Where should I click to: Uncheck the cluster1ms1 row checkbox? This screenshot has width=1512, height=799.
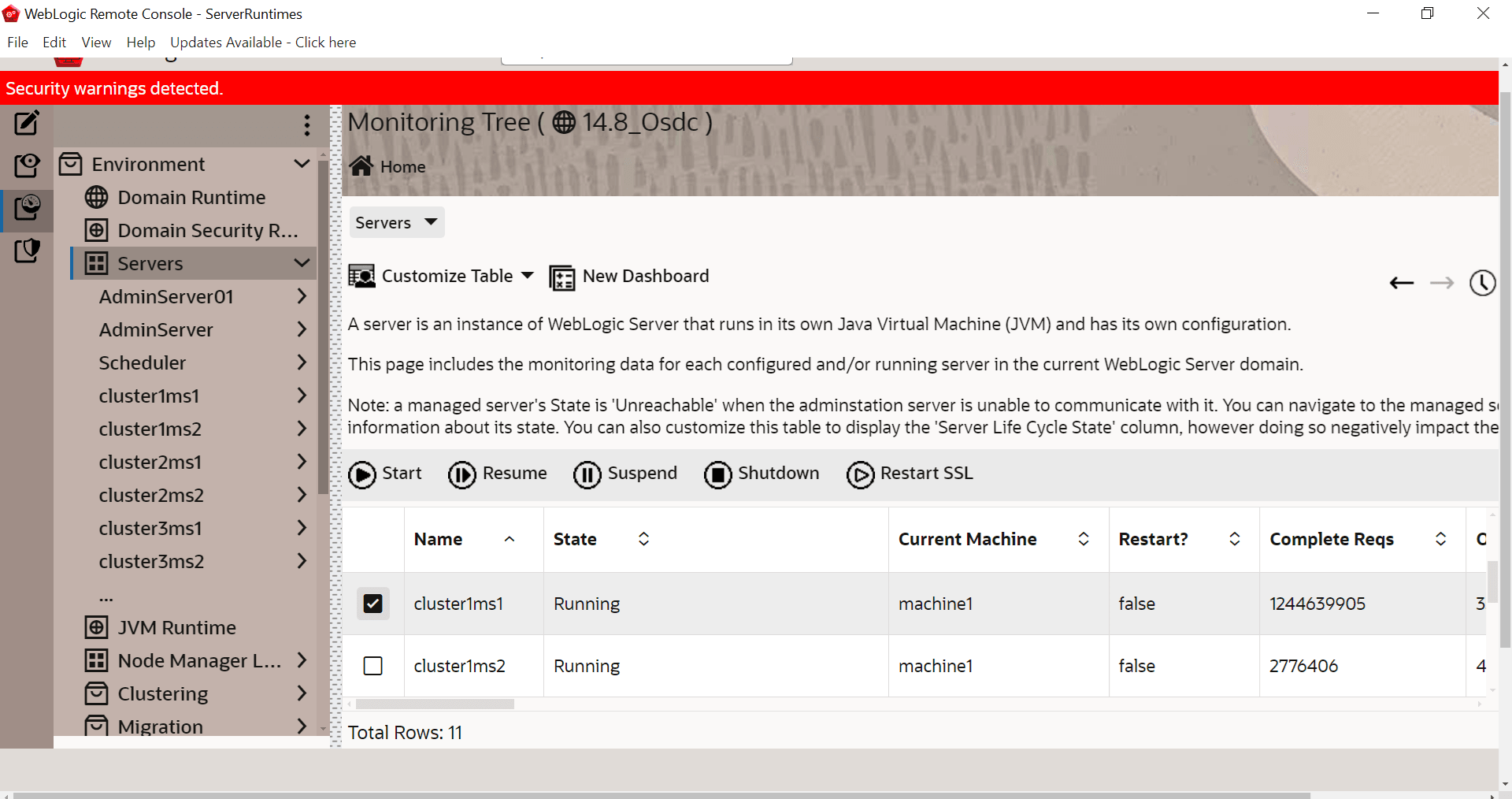(x=373, y=604)
